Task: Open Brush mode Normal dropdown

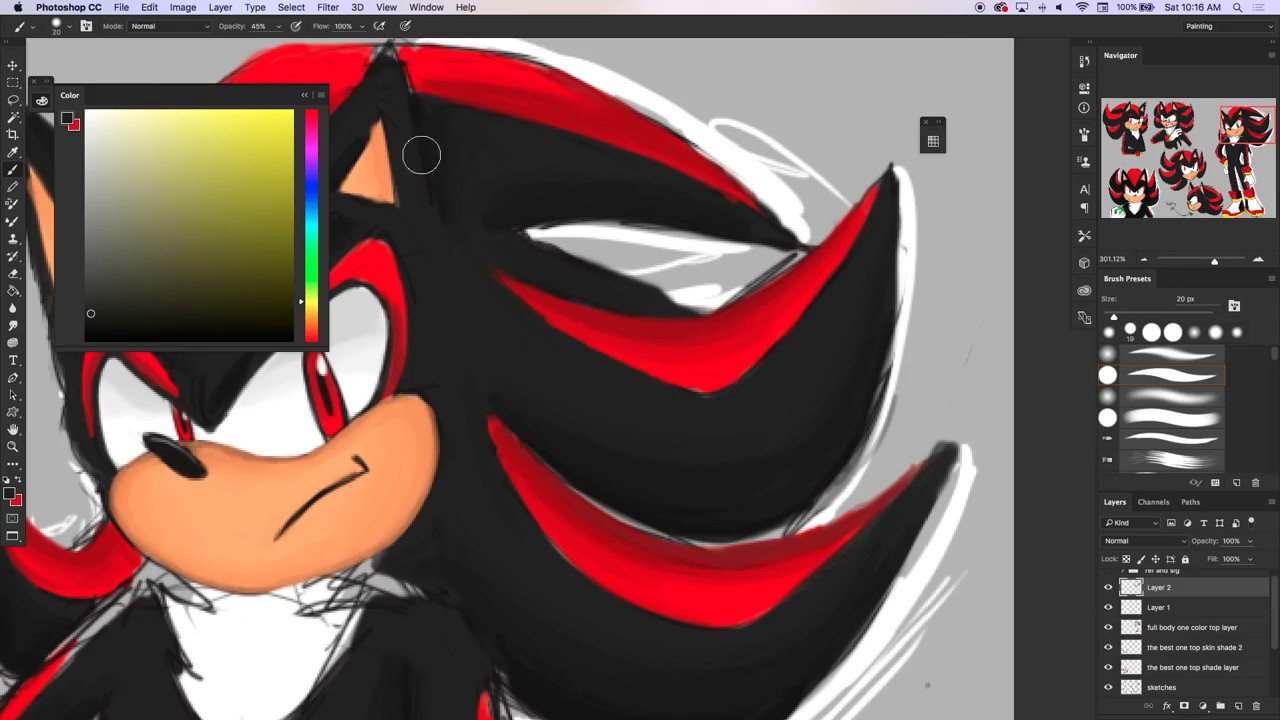Action: point(170,26)
